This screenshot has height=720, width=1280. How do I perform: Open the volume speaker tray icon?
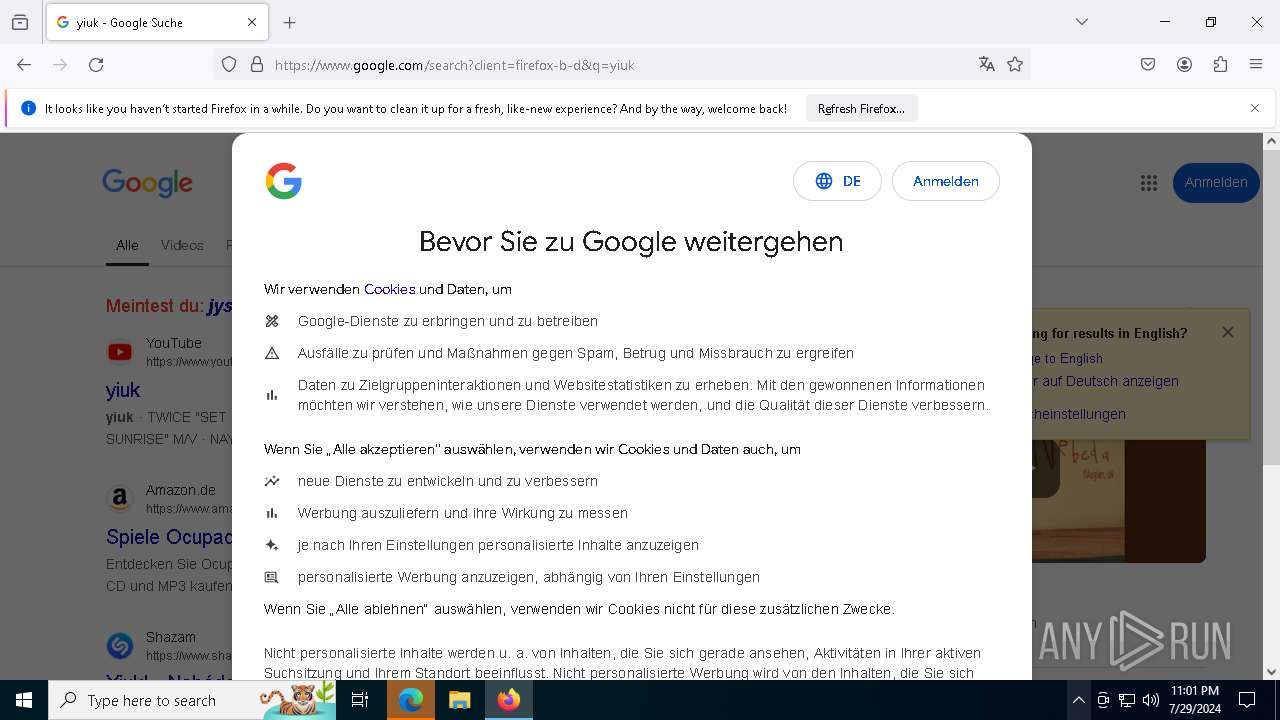pos(1151,700)
